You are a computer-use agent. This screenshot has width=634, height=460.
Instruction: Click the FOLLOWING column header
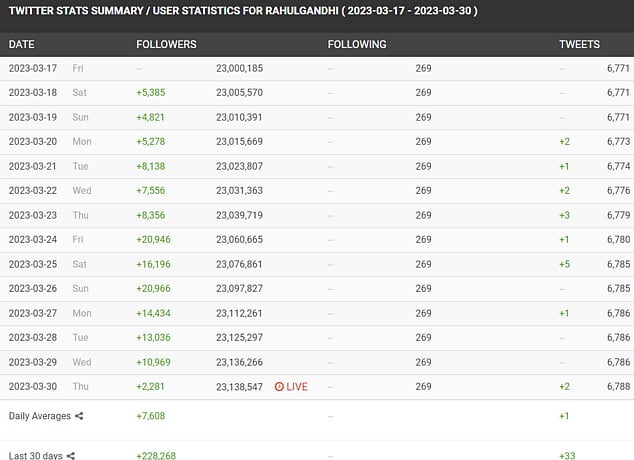coord(357,44)
